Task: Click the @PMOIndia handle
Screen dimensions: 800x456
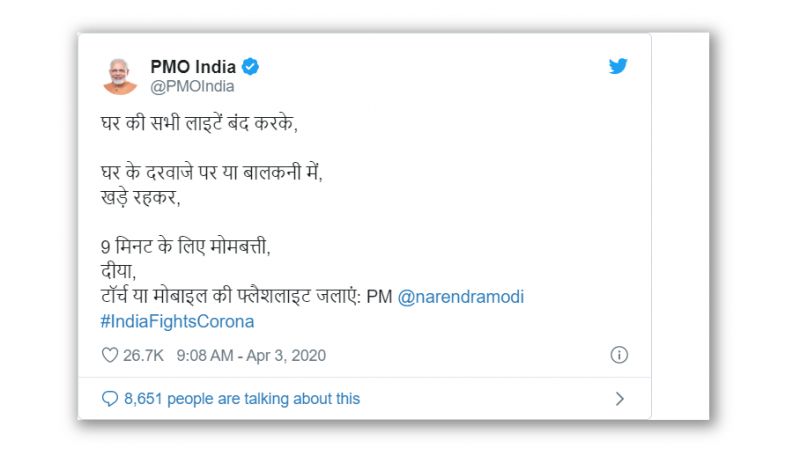Action: click(192, 86)
